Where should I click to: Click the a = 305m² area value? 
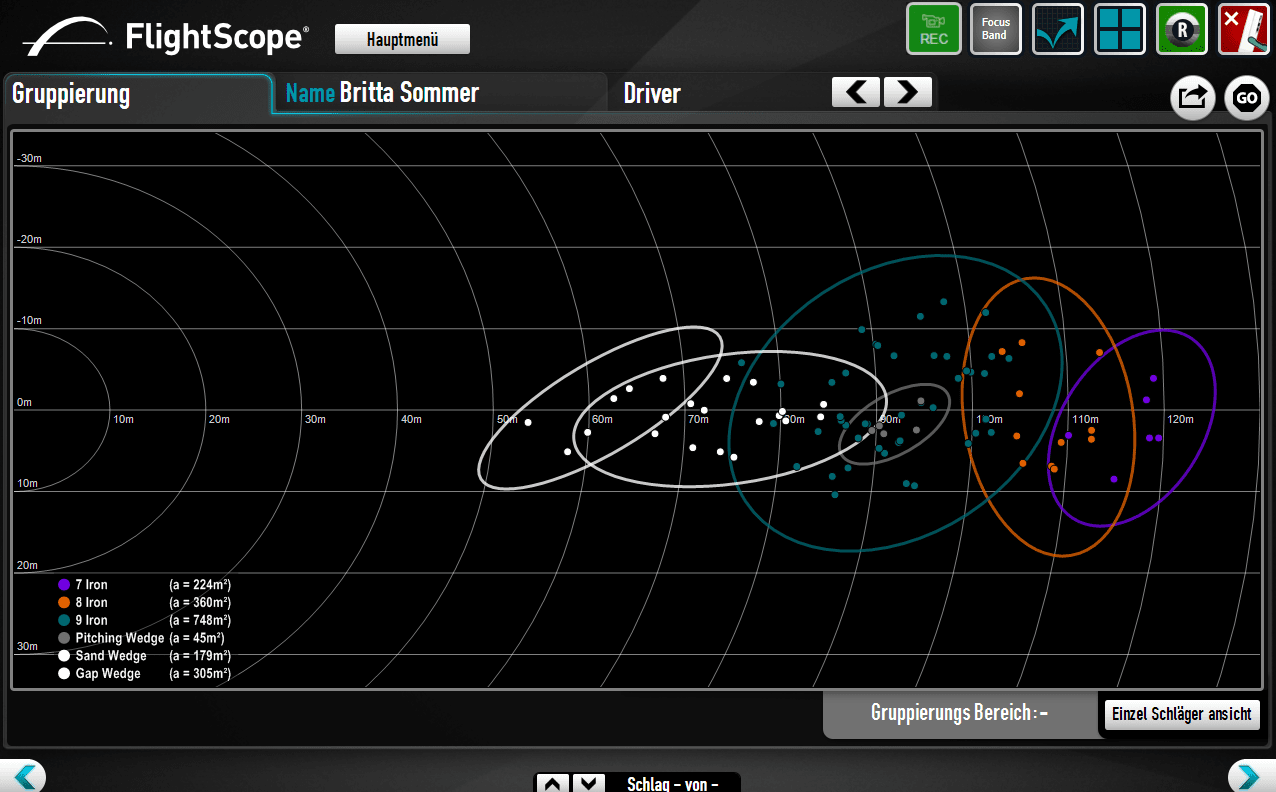200,674
